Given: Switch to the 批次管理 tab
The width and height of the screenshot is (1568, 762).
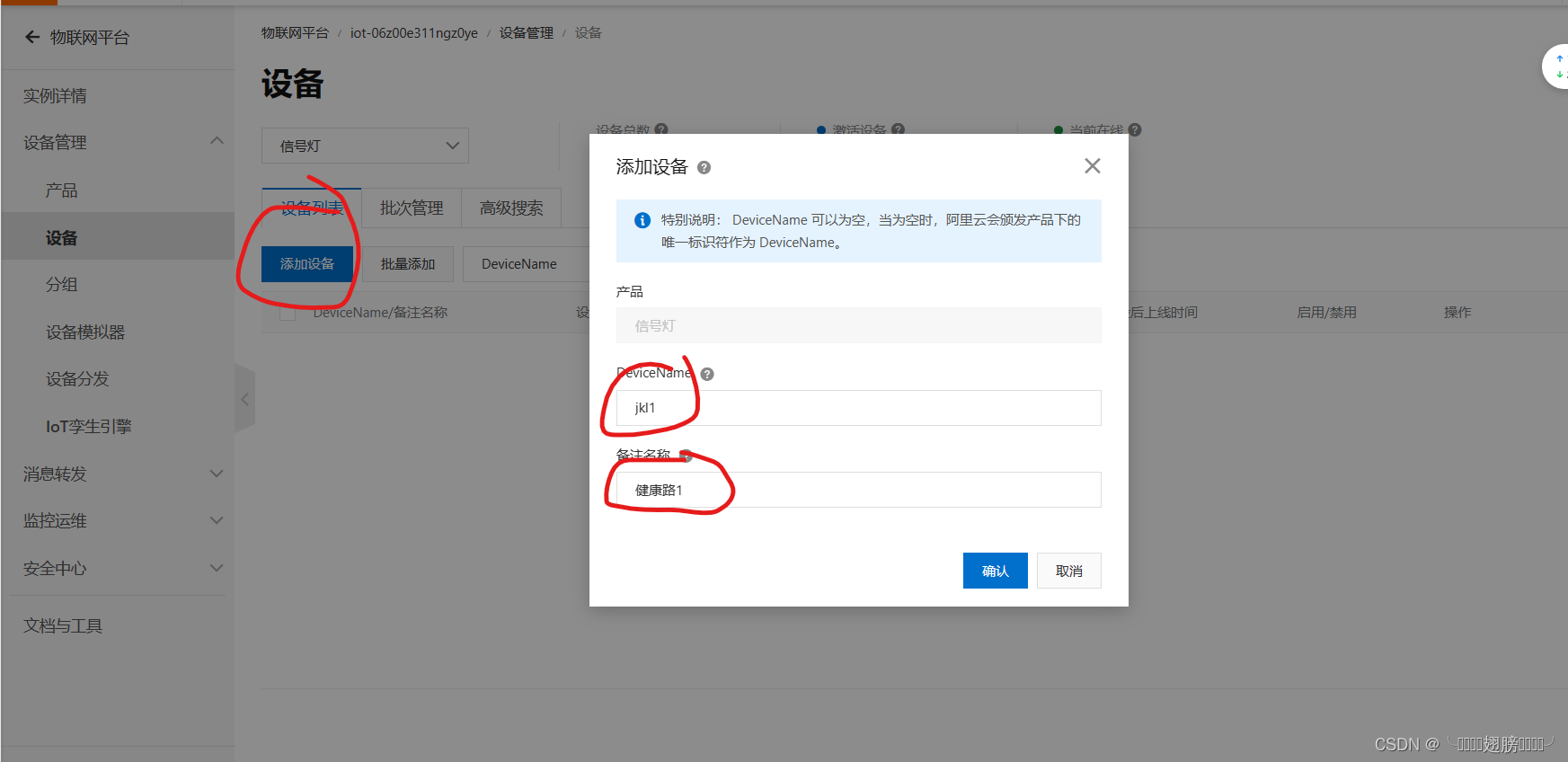Looking at the screenshot, I should pos(412,208).
